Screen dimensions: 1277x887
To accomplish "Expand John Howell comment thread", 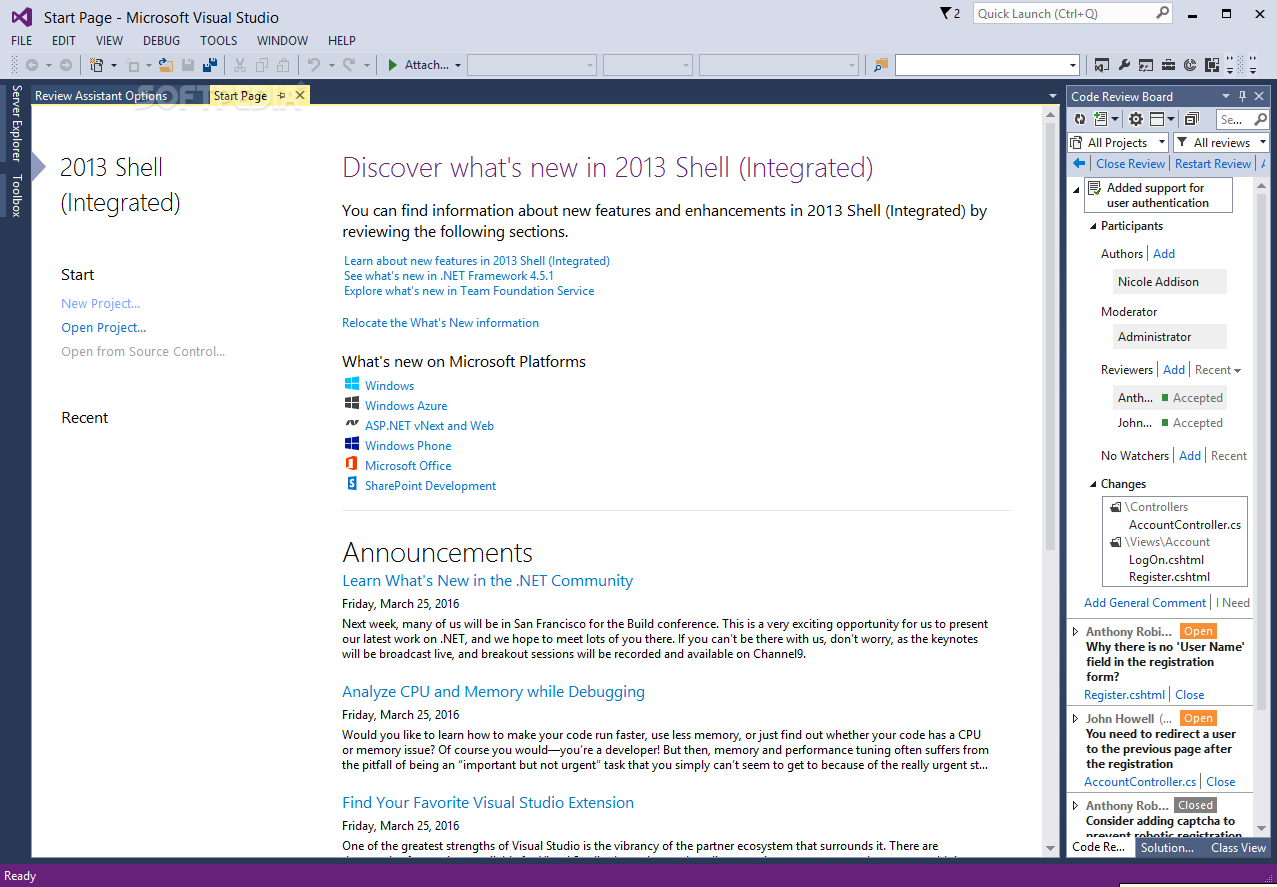I will point(1076,719).
